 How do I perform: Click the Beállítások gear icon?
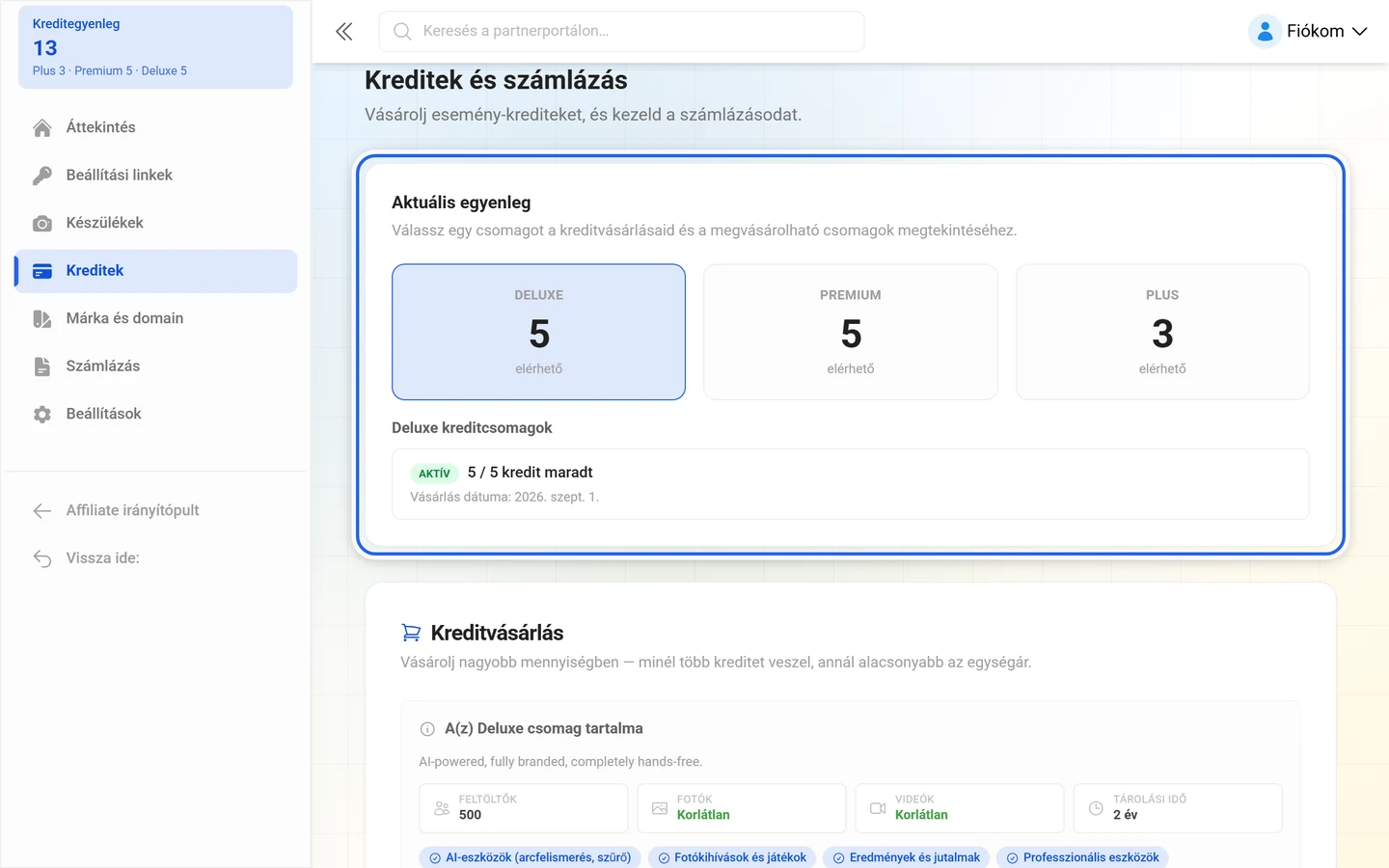coord(42,414)
